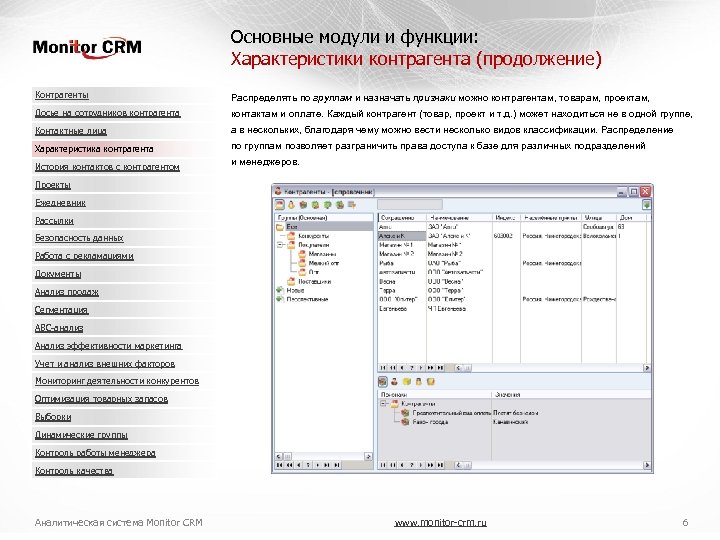Select Предпочтительный вид оплаты property row
This screenshot has width=720, height=540.
[452, 413]
